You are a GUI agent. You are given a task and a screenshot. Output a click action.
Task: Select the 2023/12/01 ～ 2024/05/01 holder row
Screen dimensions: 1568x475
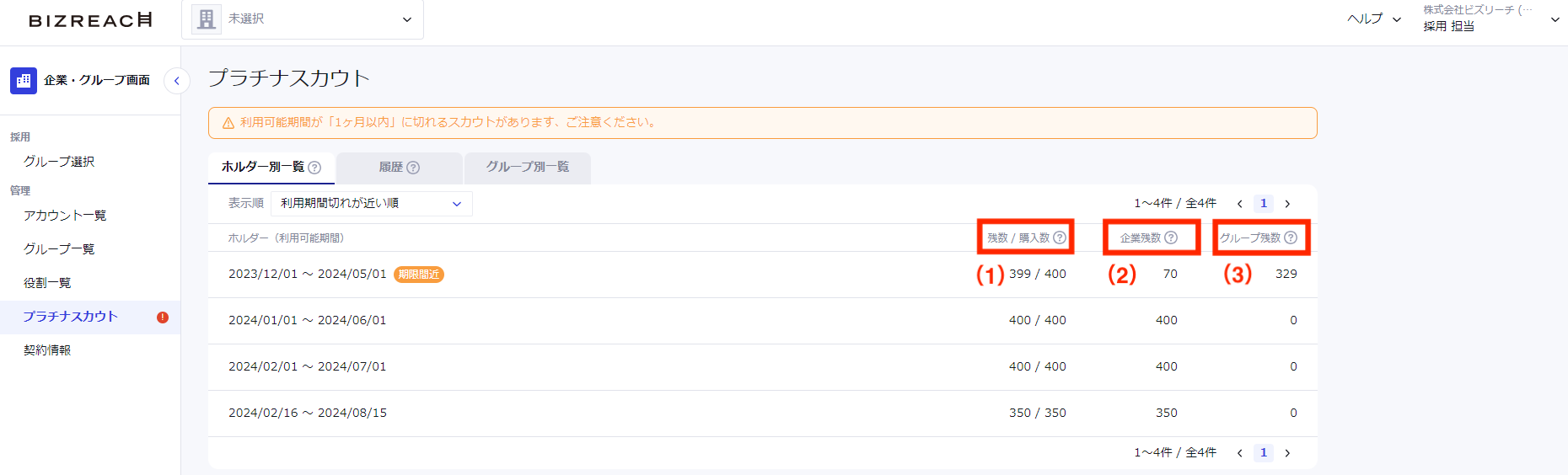click(762, 275)
